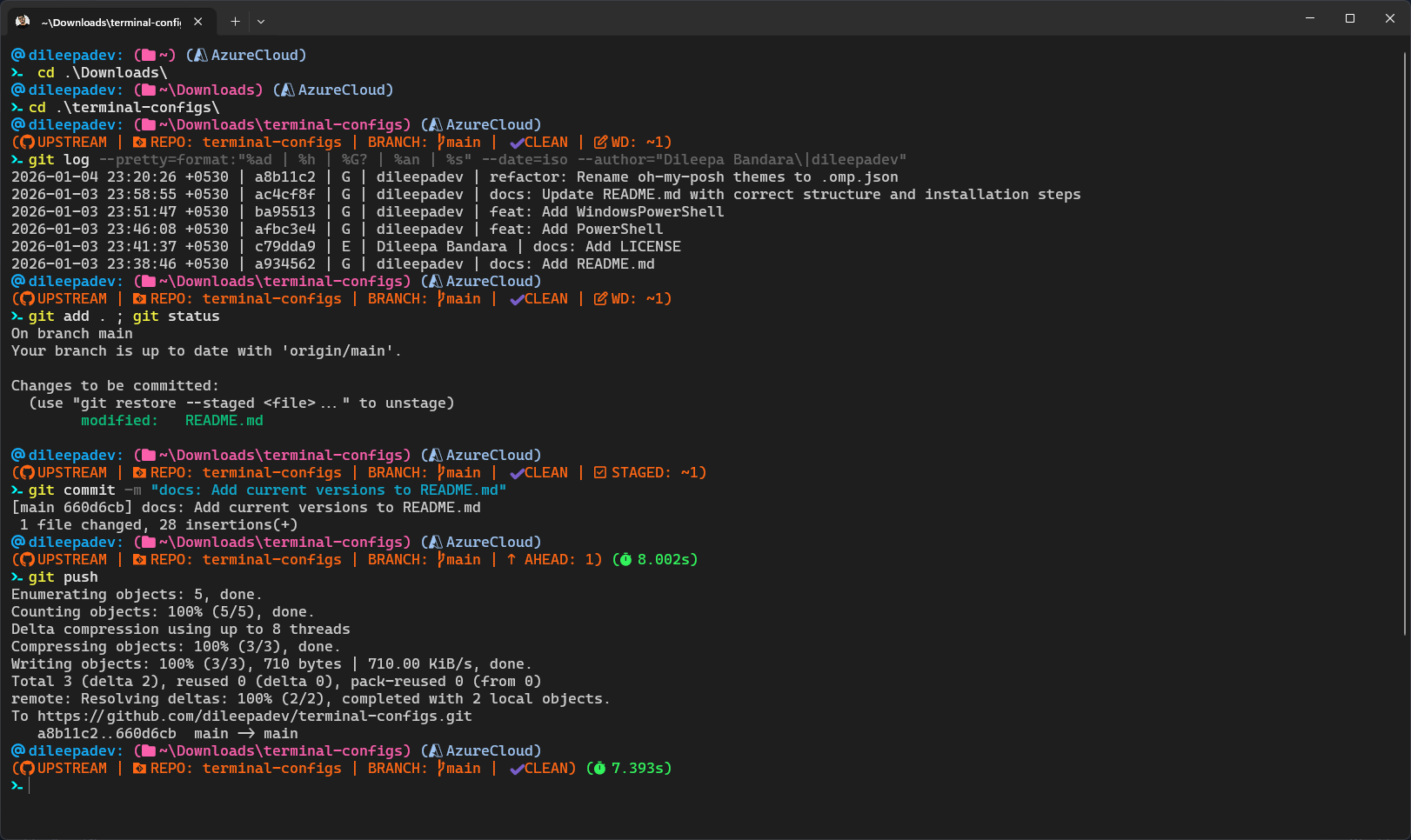The image size is (1411, 840).
Task: Click 'Delta compression using up to 8 threads'
Action: 181,630
